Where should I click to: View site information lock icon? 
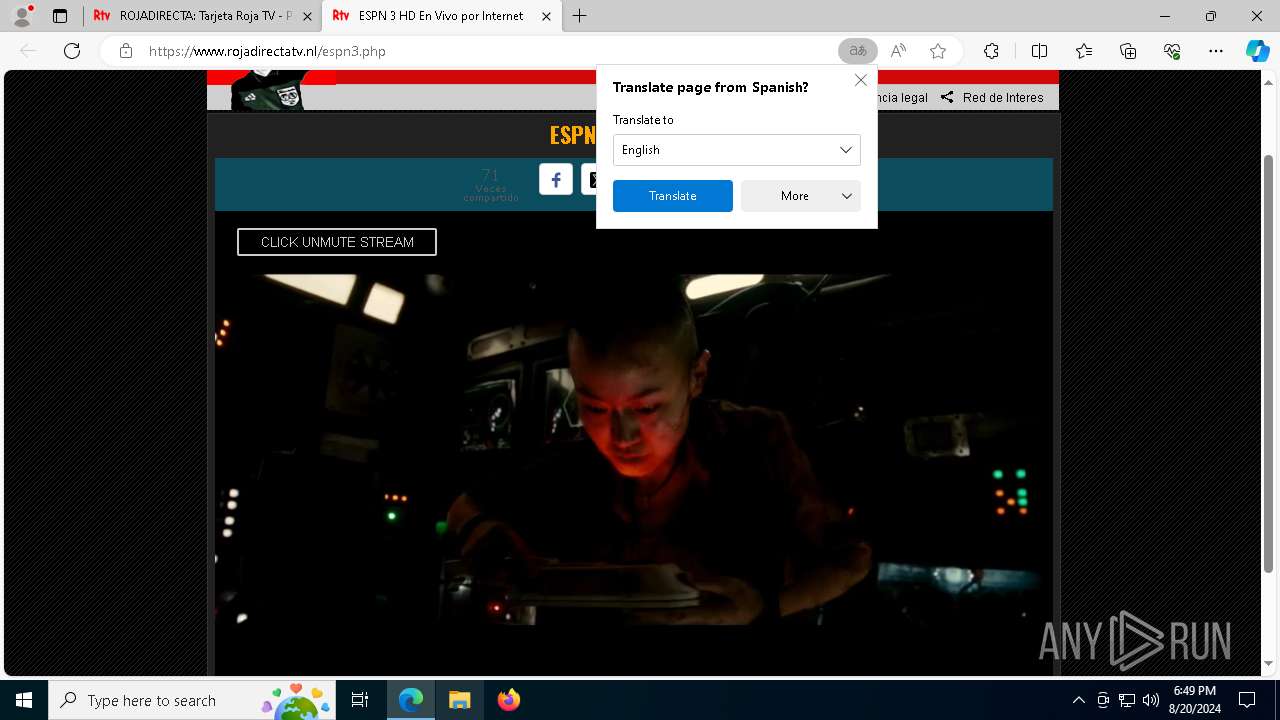(x=125, y=51)
